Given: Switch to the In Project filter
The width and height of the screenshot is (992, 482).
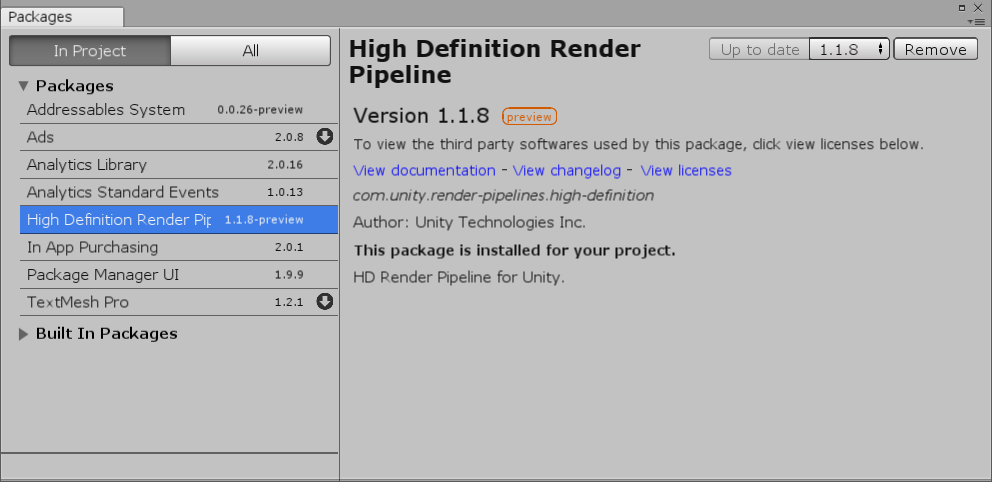Looking at the screenshot, I should (90, 51).
